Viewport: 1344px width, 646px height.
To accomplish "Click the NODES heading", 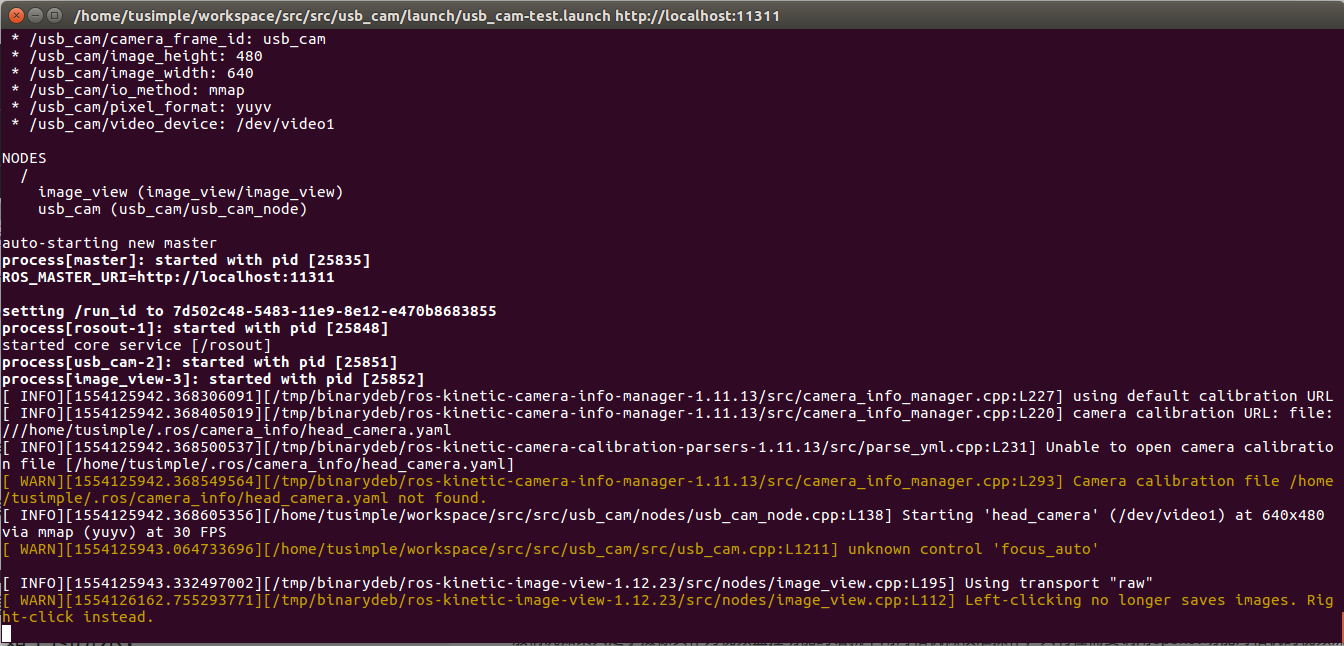I will click(x=24, y=158).
